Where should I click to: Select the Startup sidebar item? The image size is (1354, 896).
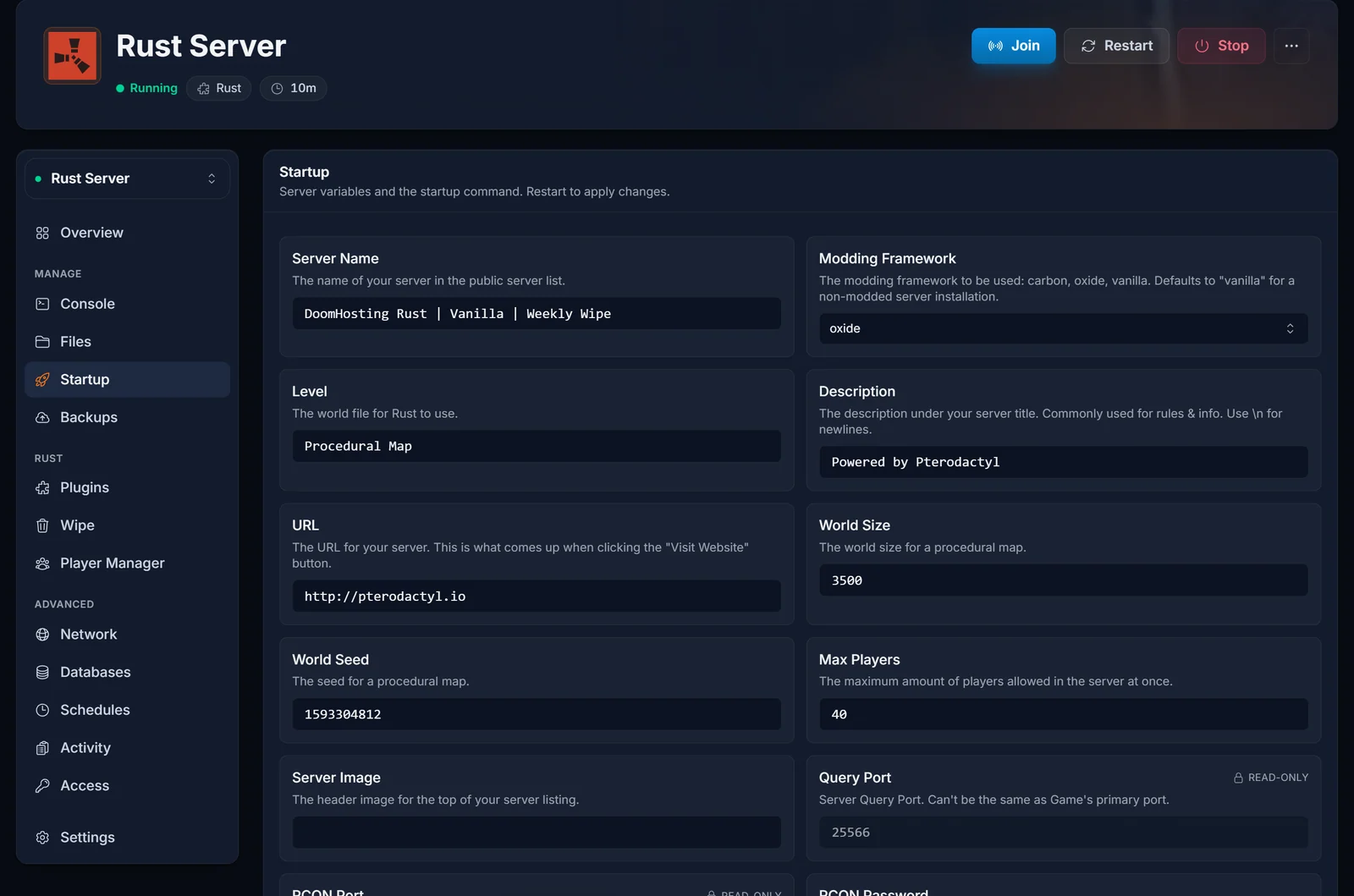[x=127, y=380]
